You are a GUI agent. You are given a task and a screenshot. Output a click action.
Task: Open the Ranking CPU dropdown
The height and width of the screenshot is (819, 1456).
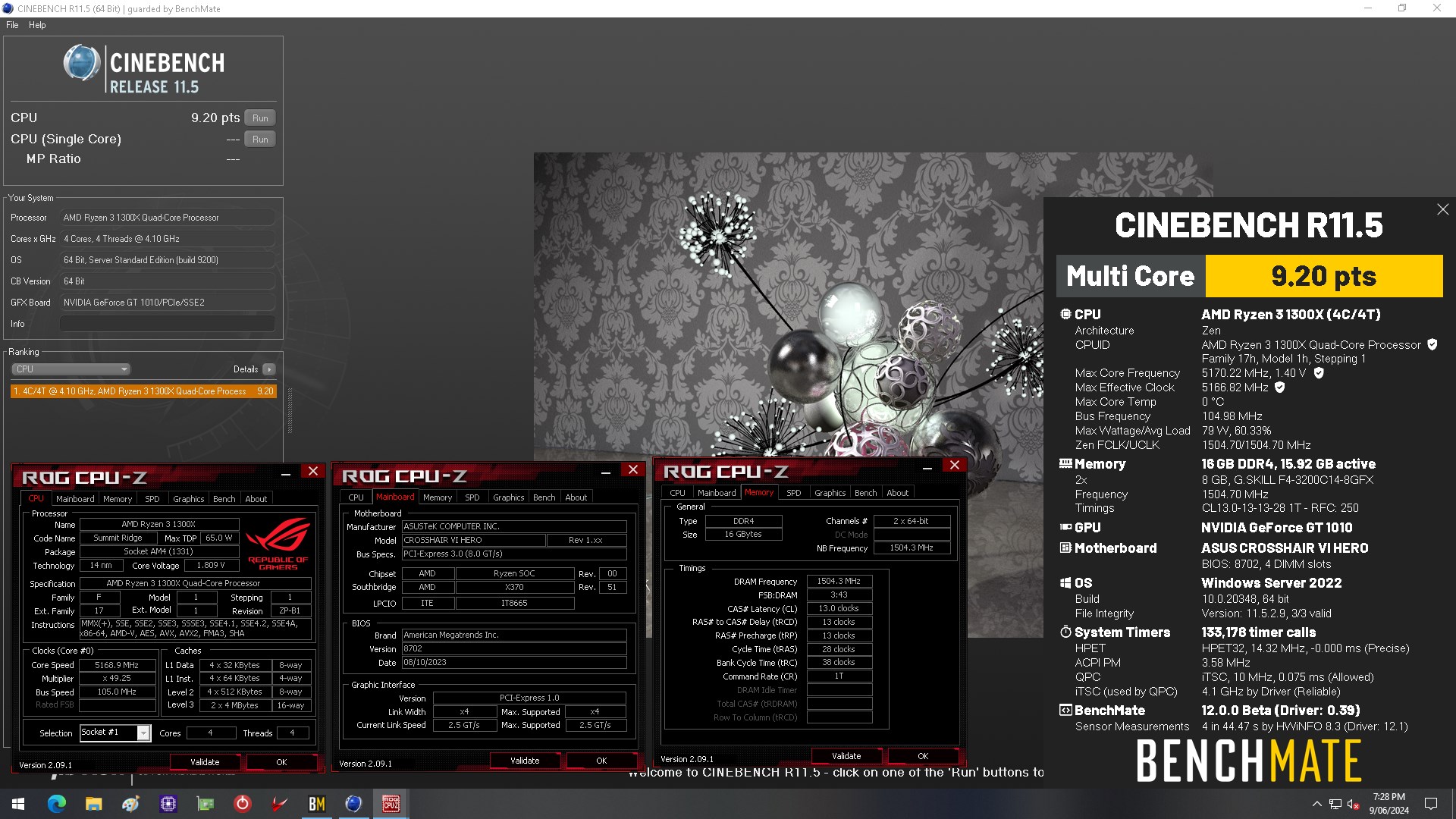pos(71,369)
